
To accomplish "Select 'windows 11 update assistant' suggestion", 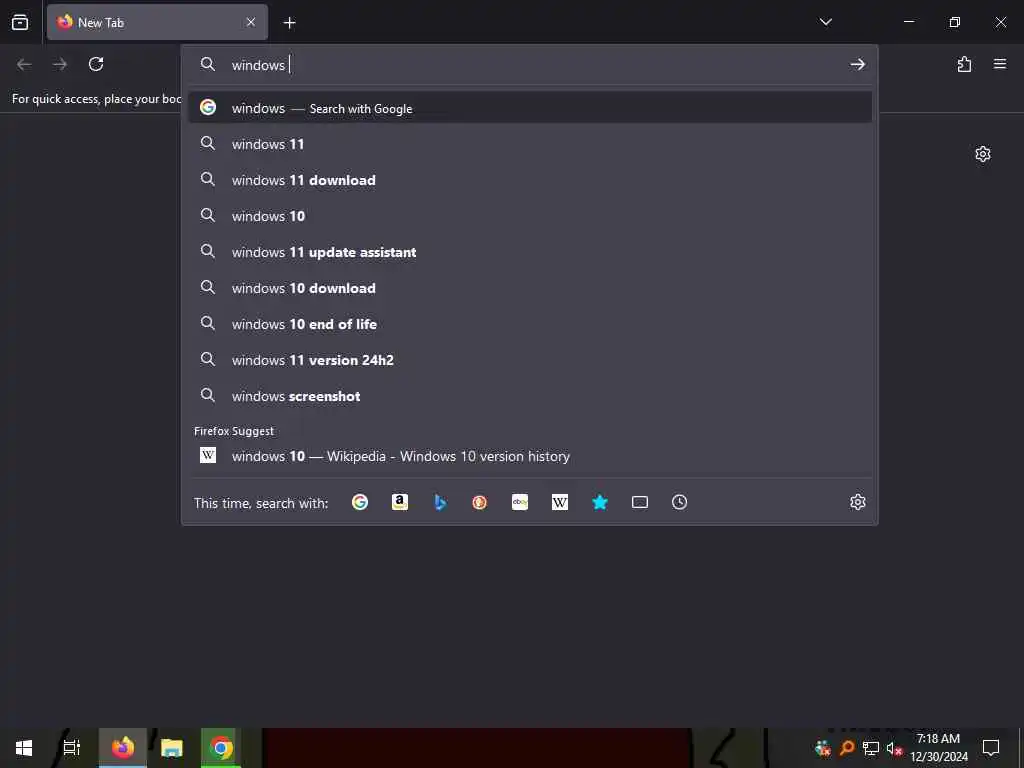I will coord(530,251).
